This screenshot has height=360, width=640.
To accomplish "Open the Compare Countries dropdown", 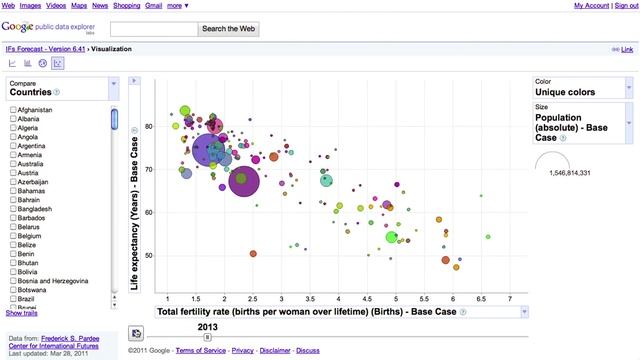I will tap(114, 89).
